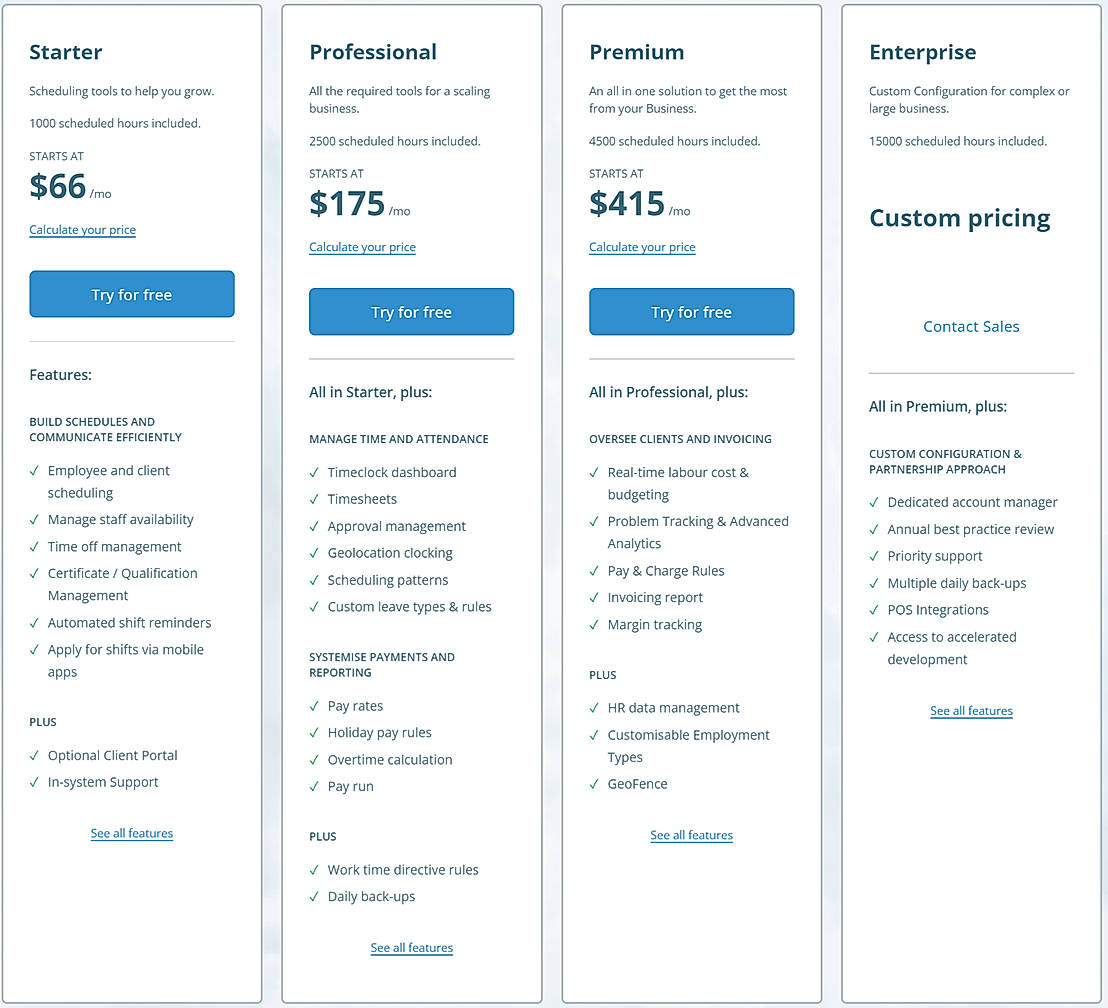The height and width of the screenshot is (1008, 1108).
Task: Open Calculate your price under Professional
Action: [x=362, y=247]
